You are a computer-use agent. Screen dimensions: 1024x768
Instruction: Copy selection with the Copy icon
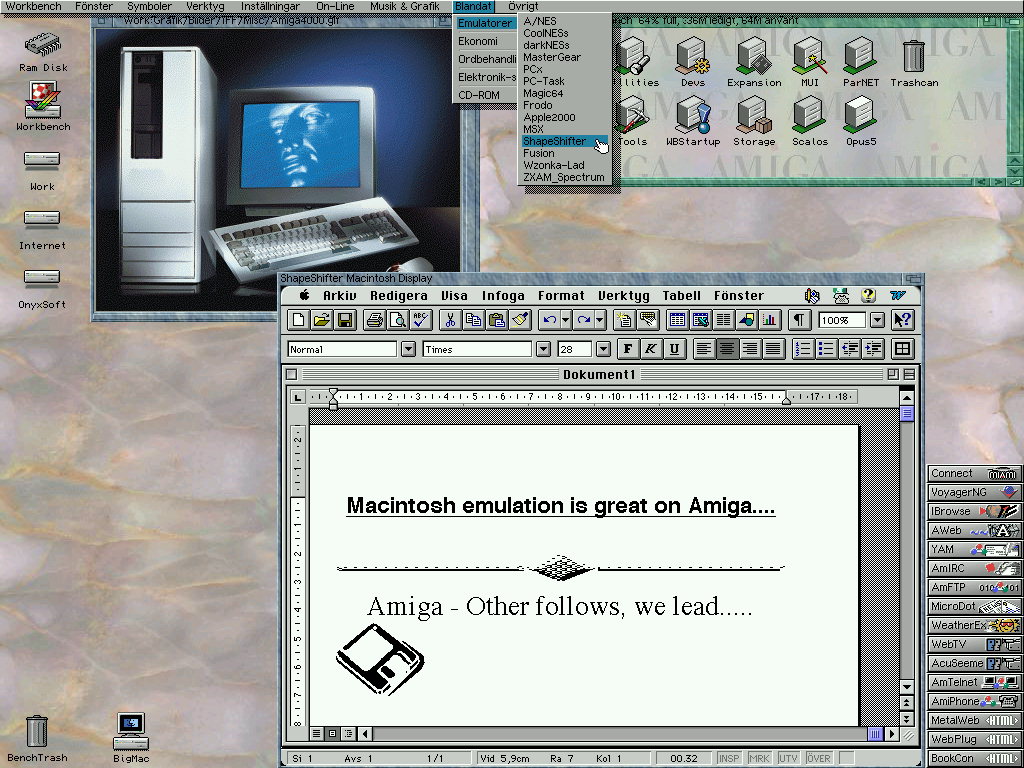click(x=473, y=320)
